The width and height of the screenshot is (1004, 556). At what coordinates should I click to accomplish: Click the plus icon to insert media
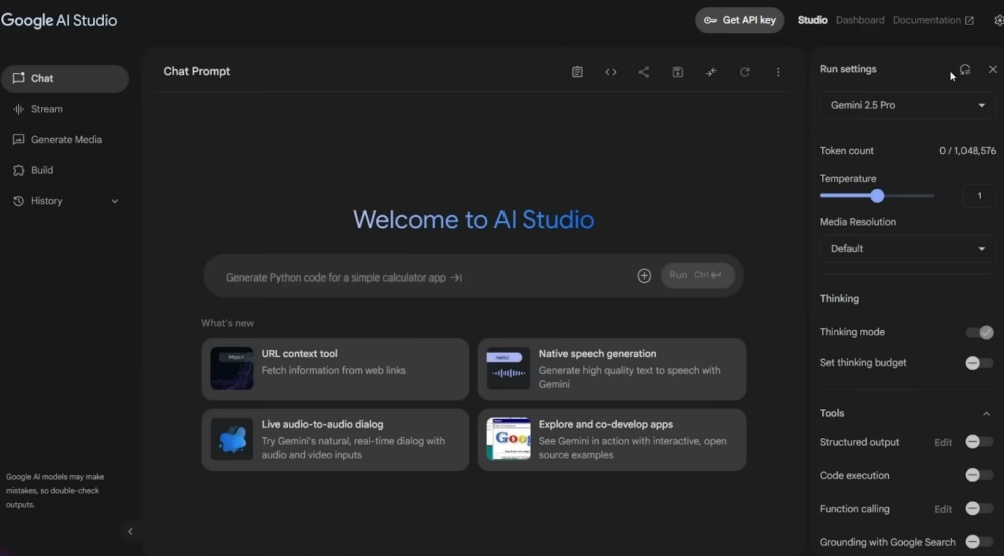644,275
